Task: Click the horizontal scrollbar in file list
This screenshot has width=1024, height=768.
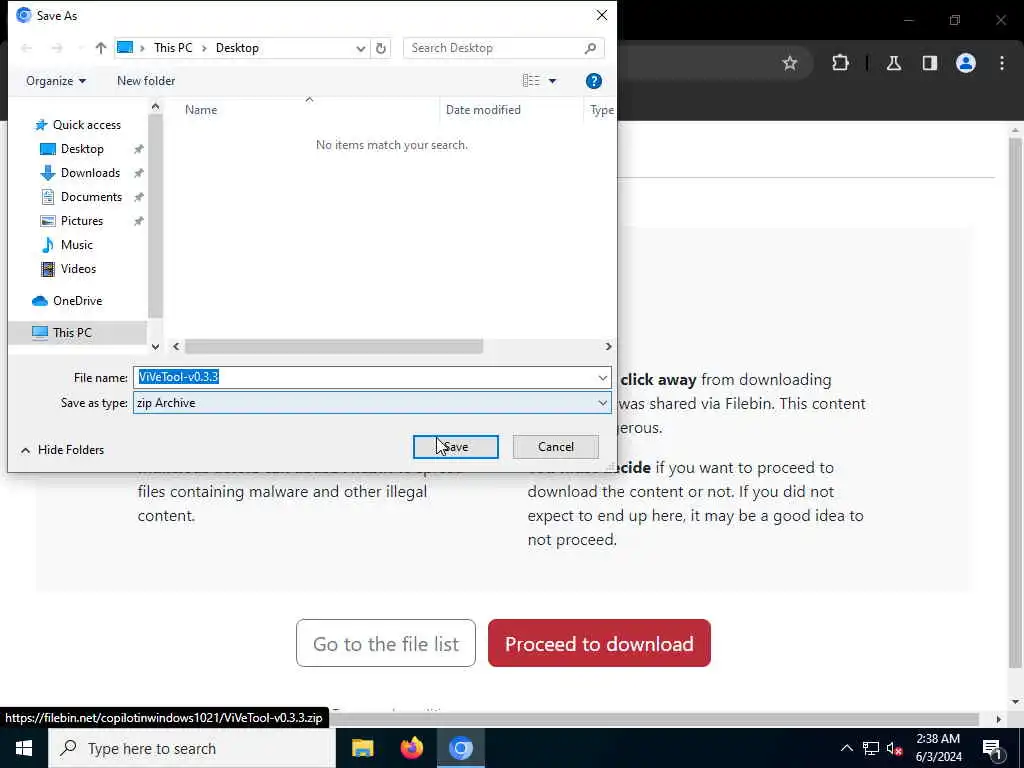Action: click(x=334, y=346)
